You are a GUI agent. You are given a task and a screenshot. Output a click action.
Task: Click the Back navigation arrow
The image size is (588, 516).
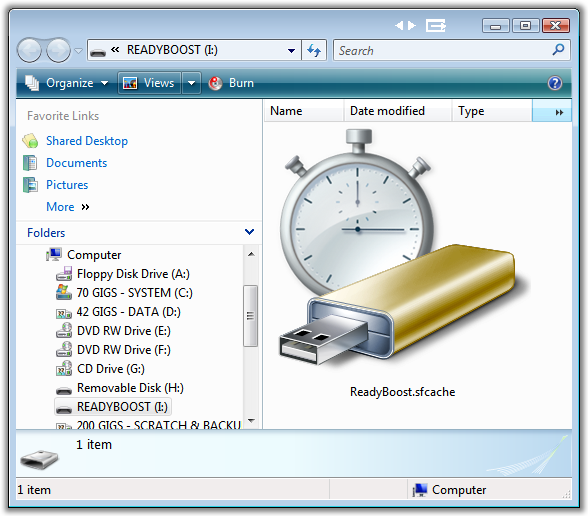29,50
